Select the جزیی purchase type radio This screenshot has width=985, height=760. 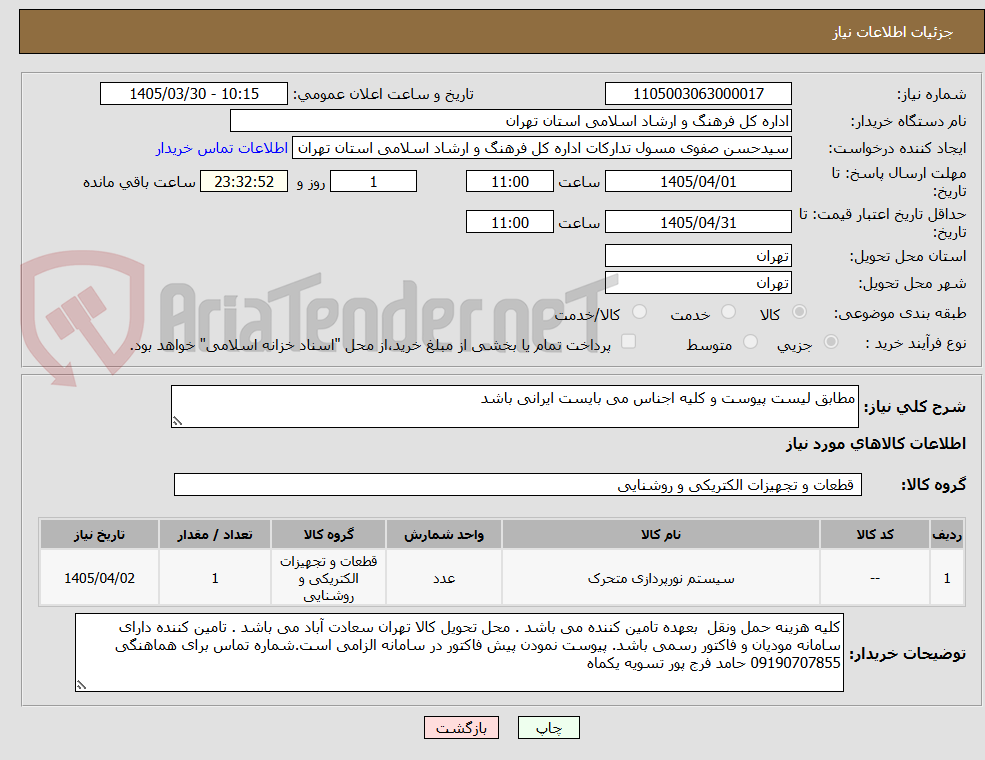[x=831, y=342]
